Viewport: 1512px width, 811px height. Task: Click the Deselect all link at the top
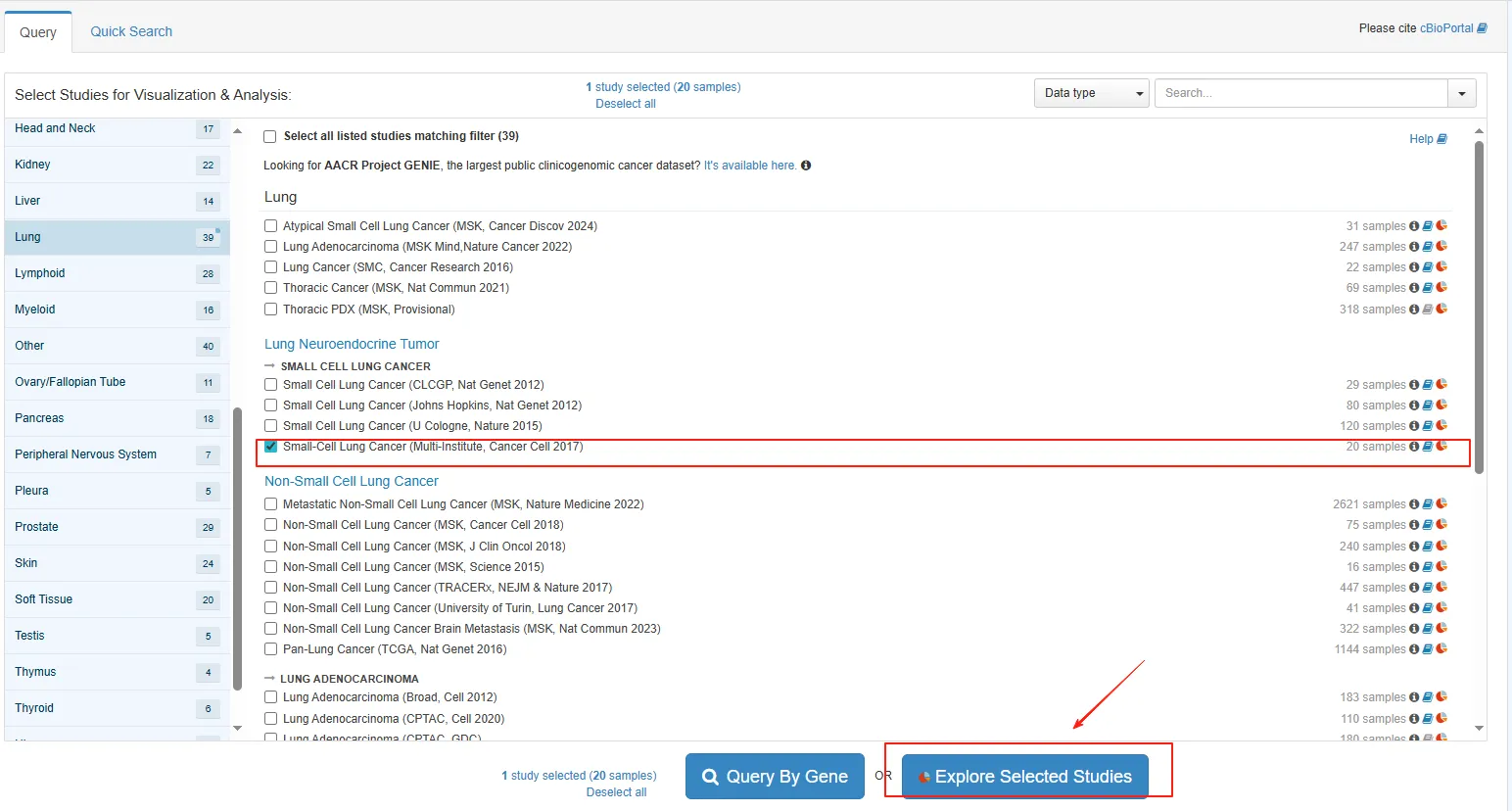point(626,104)
